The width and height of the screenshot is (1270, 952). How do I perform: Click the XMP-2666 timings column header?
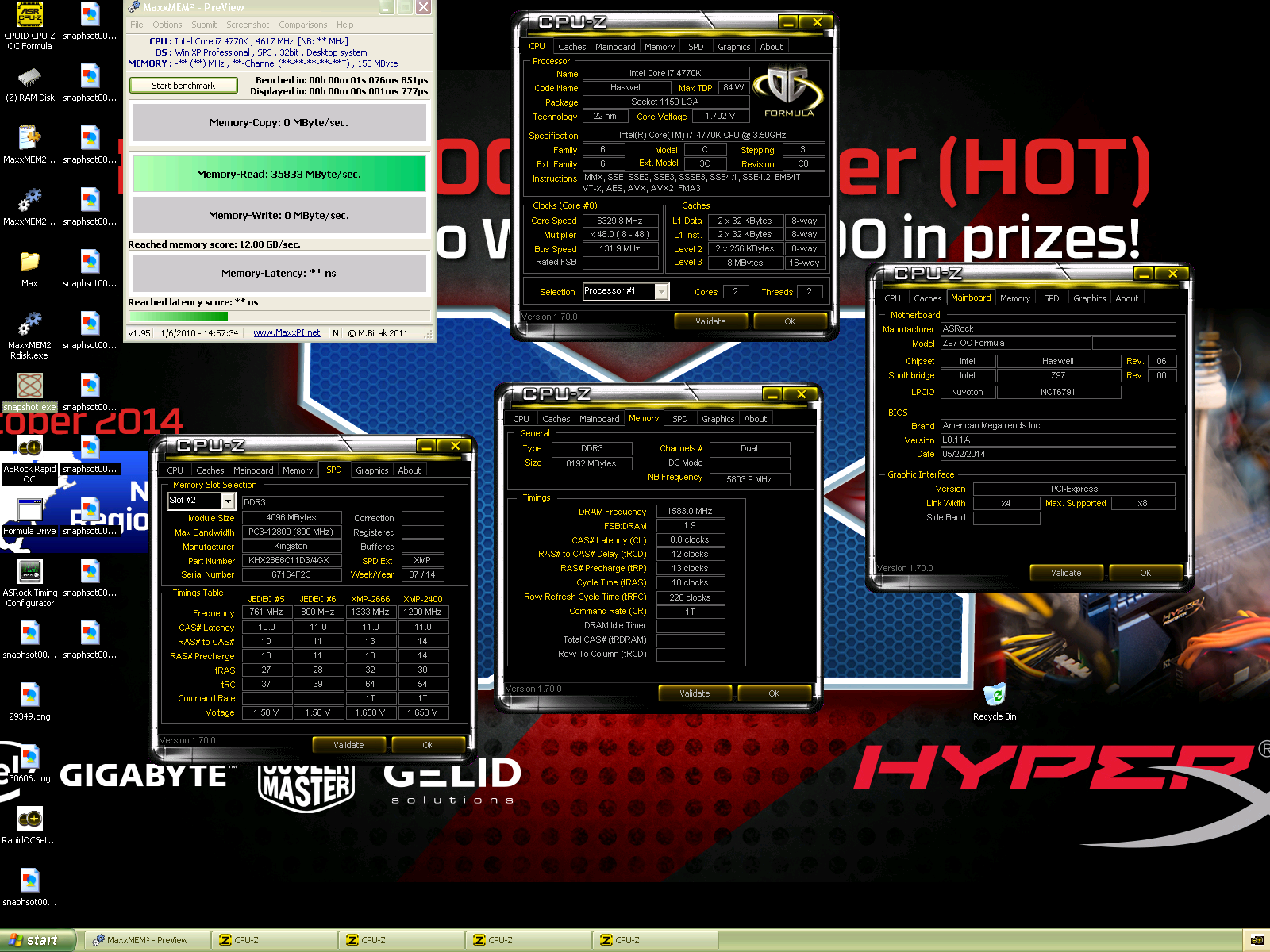pyautogui.click(x=371, y=599)
